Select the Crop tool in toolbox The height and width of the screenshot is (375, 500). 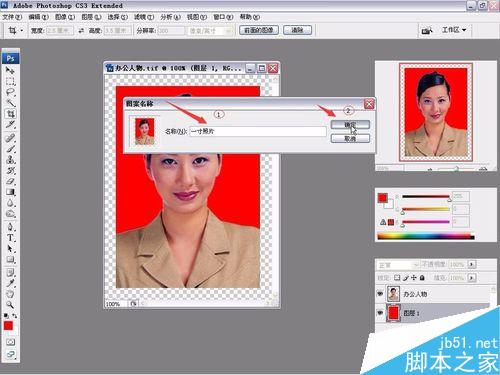point(10,114)
